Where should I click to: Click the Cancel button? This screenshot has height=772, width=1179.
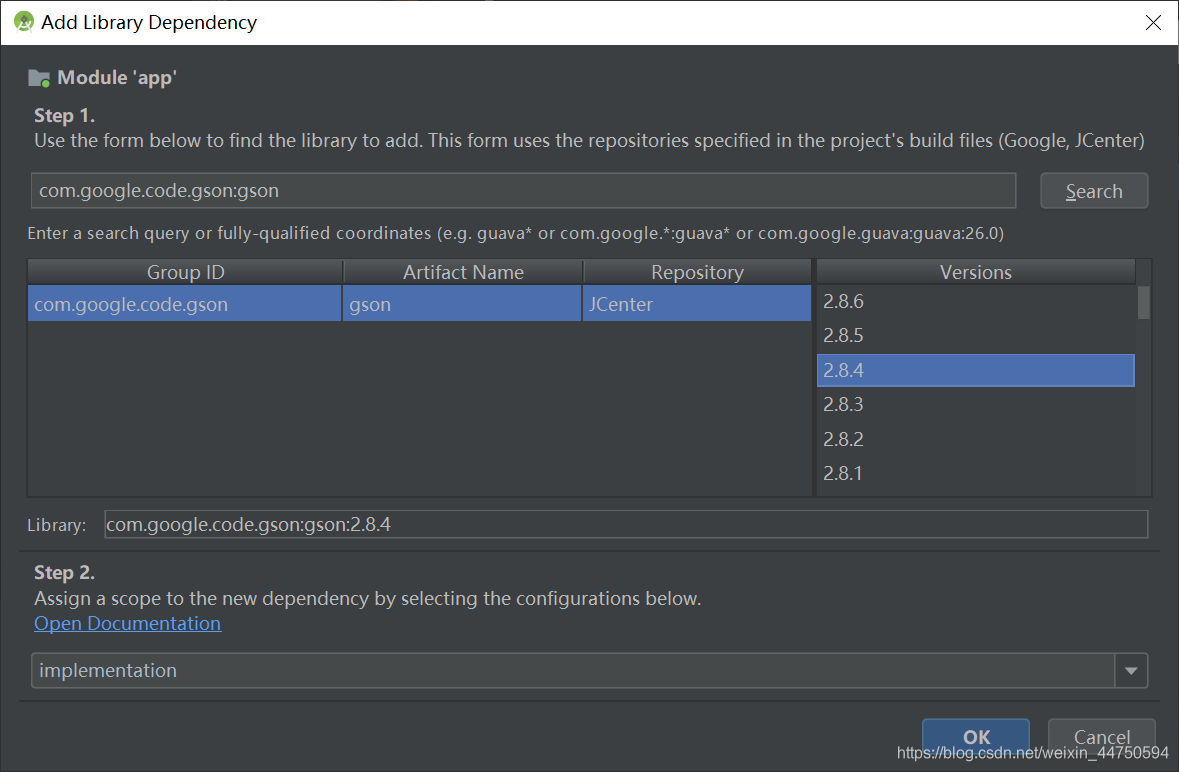[x=1102, y=737]
